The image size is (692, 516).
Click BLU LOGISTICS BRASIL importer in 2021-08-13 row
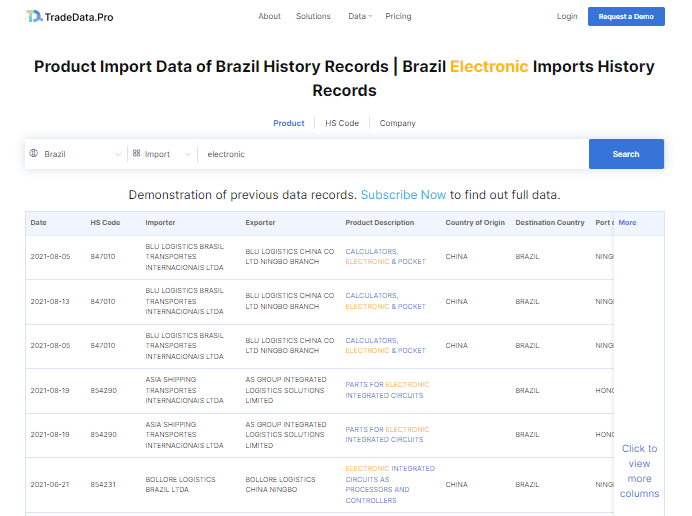coord(184,301)
